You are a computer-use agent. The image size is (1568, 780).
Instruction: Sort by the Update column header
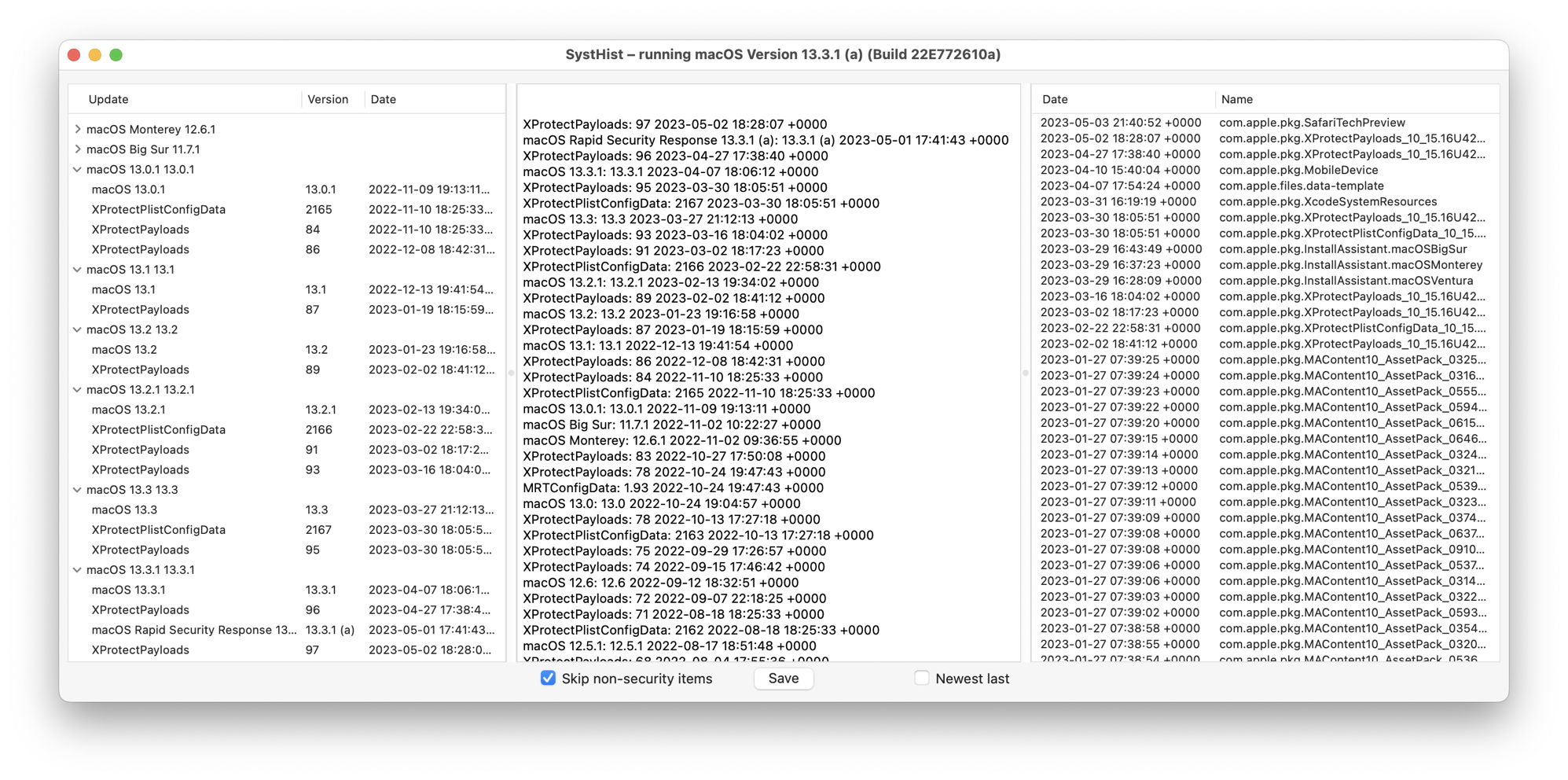[108, 99]
